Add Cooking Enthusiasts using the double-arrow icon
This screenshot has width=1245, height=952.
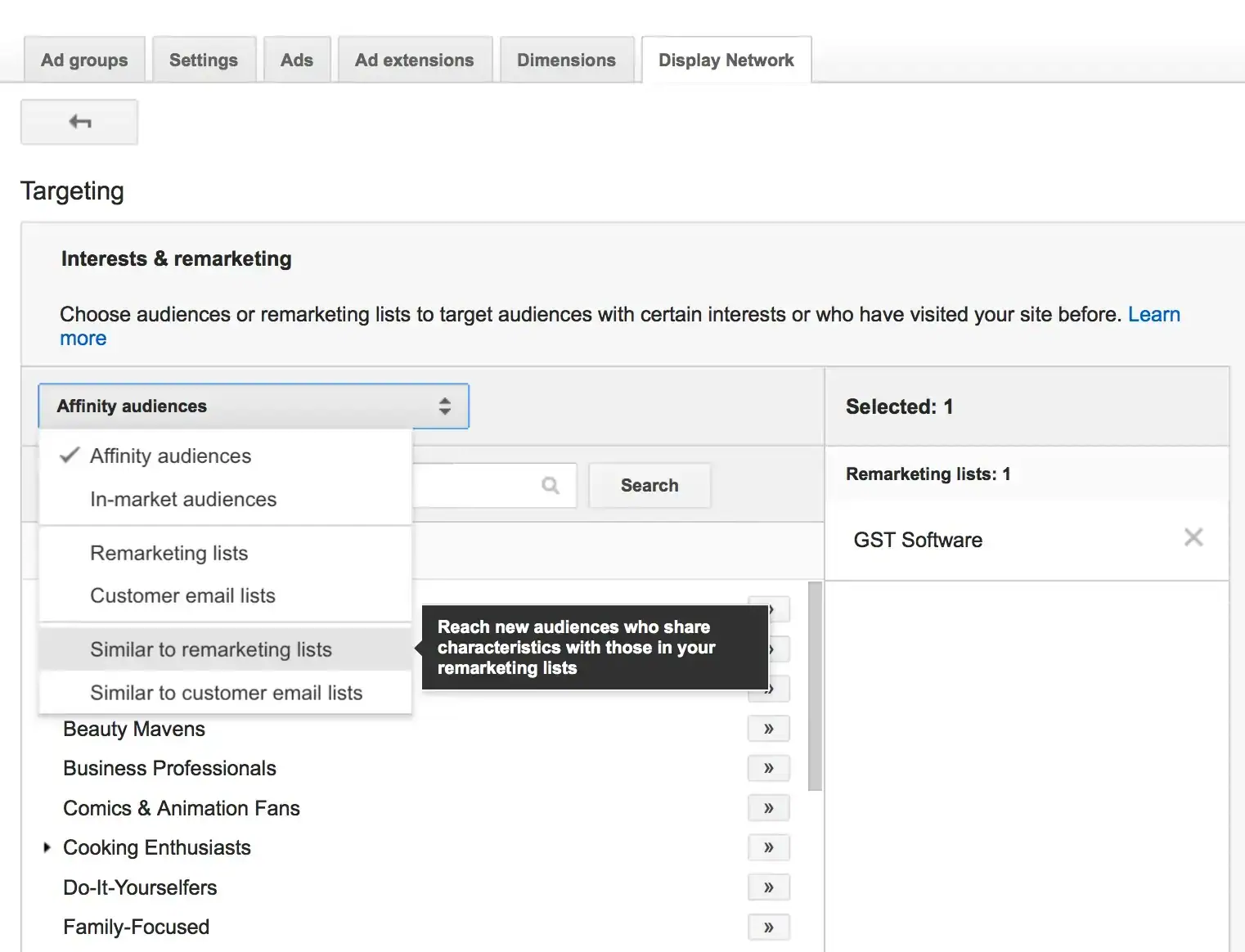768,847
